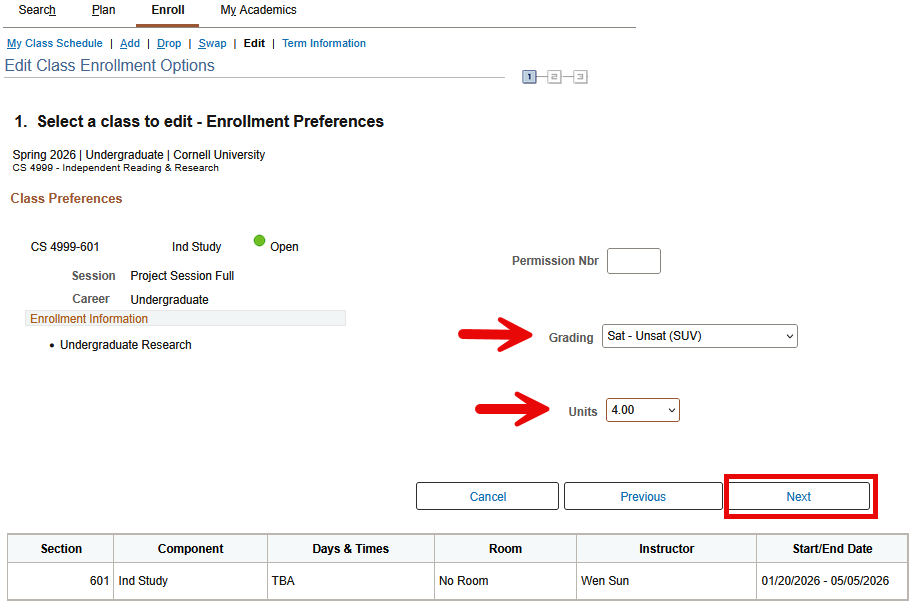
Task: Open the My Academics tab
Action: coord(258,10)
